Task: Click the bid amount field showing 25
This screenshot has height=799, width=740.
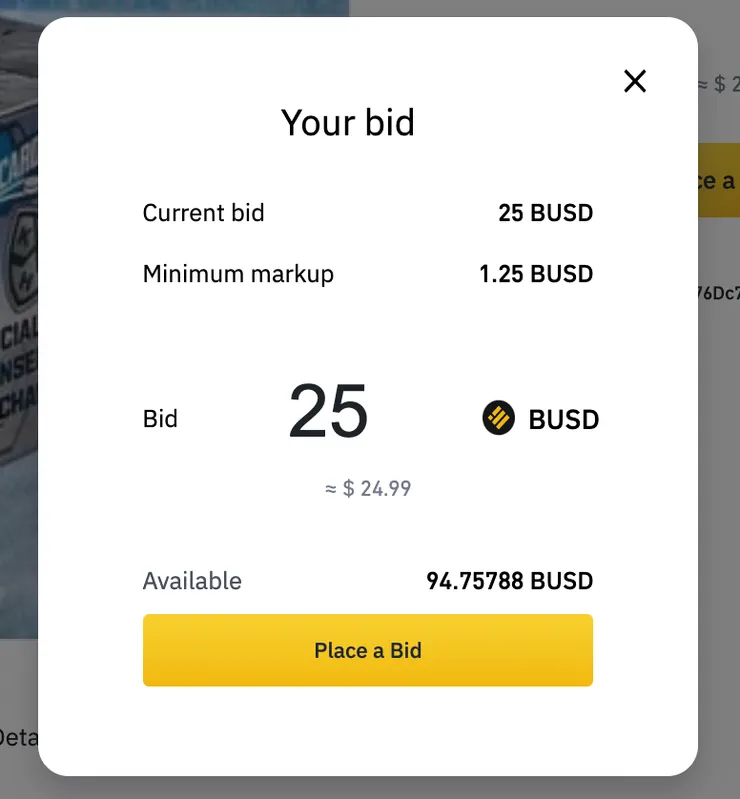Action: pos(329,412)
